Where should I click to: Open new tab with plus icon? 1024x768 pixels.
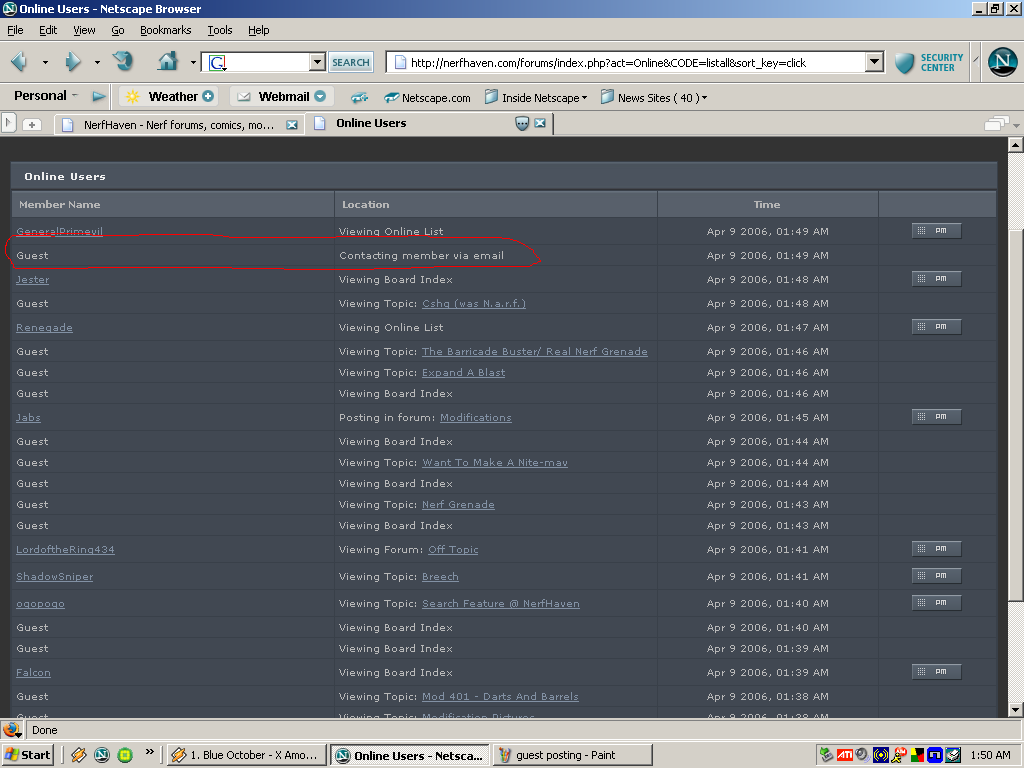(32, 125)
